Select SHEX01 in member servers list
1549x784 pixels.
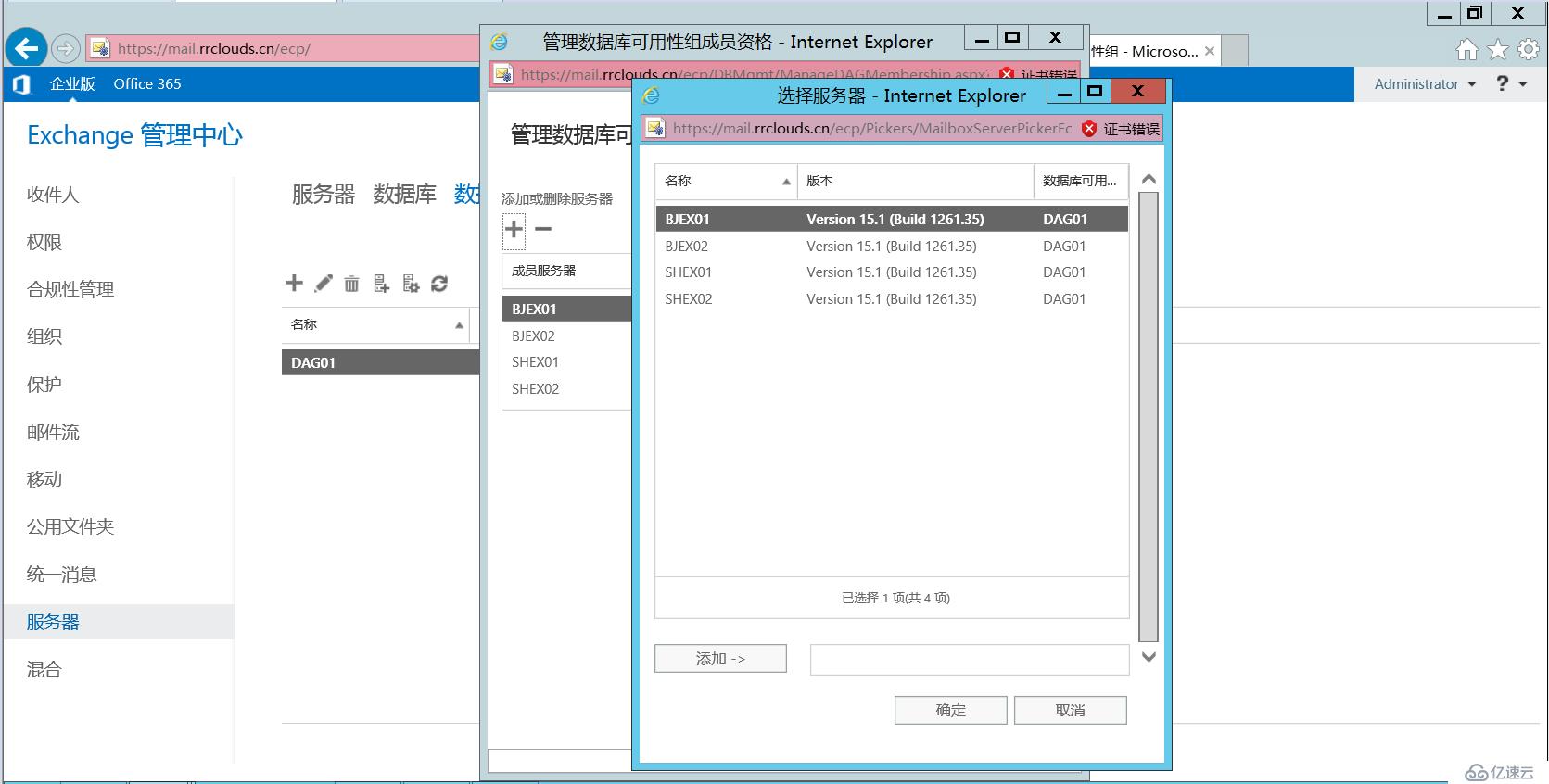566,362
